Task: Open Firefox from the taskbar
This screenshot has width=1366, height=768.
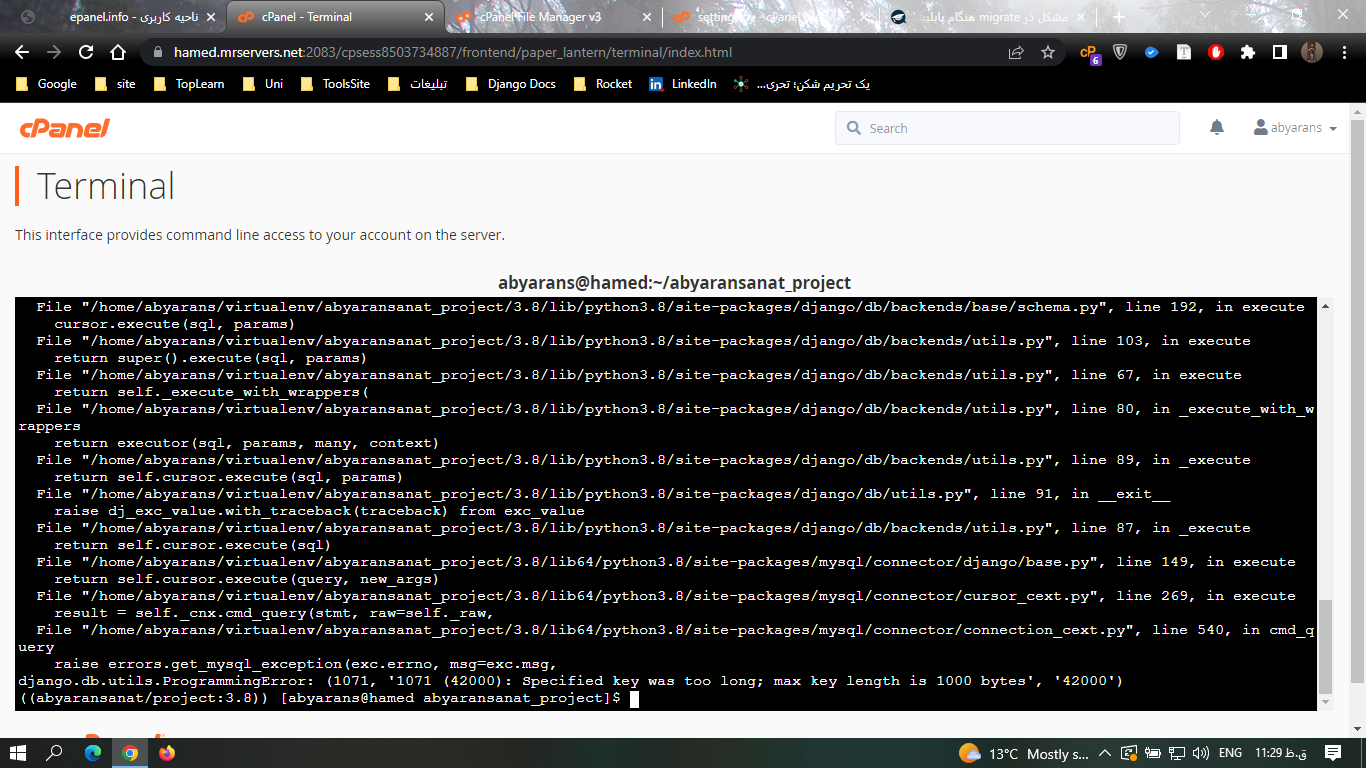Action: point(167,753)
